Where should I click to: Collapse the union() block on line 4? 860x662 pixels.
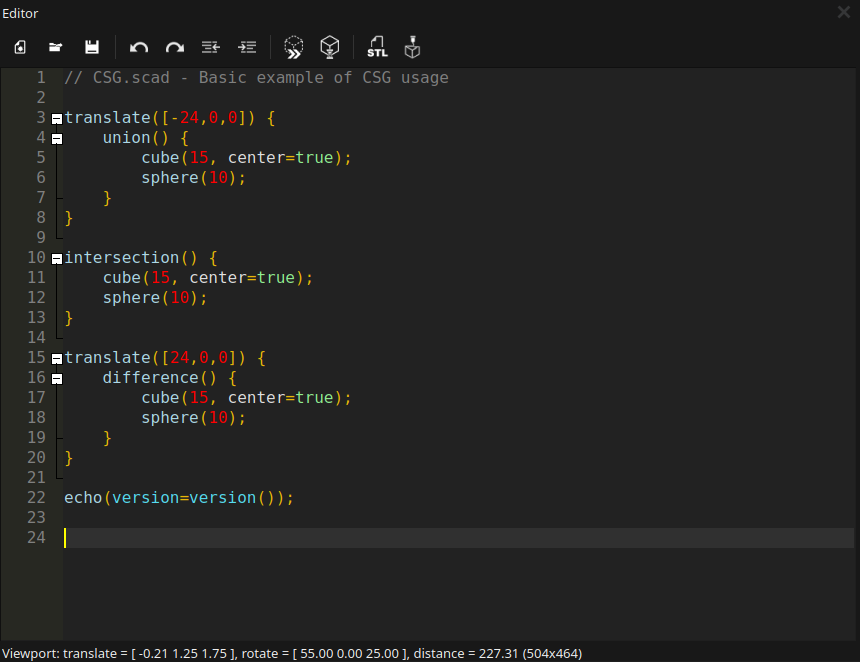(x=57, y=138)
